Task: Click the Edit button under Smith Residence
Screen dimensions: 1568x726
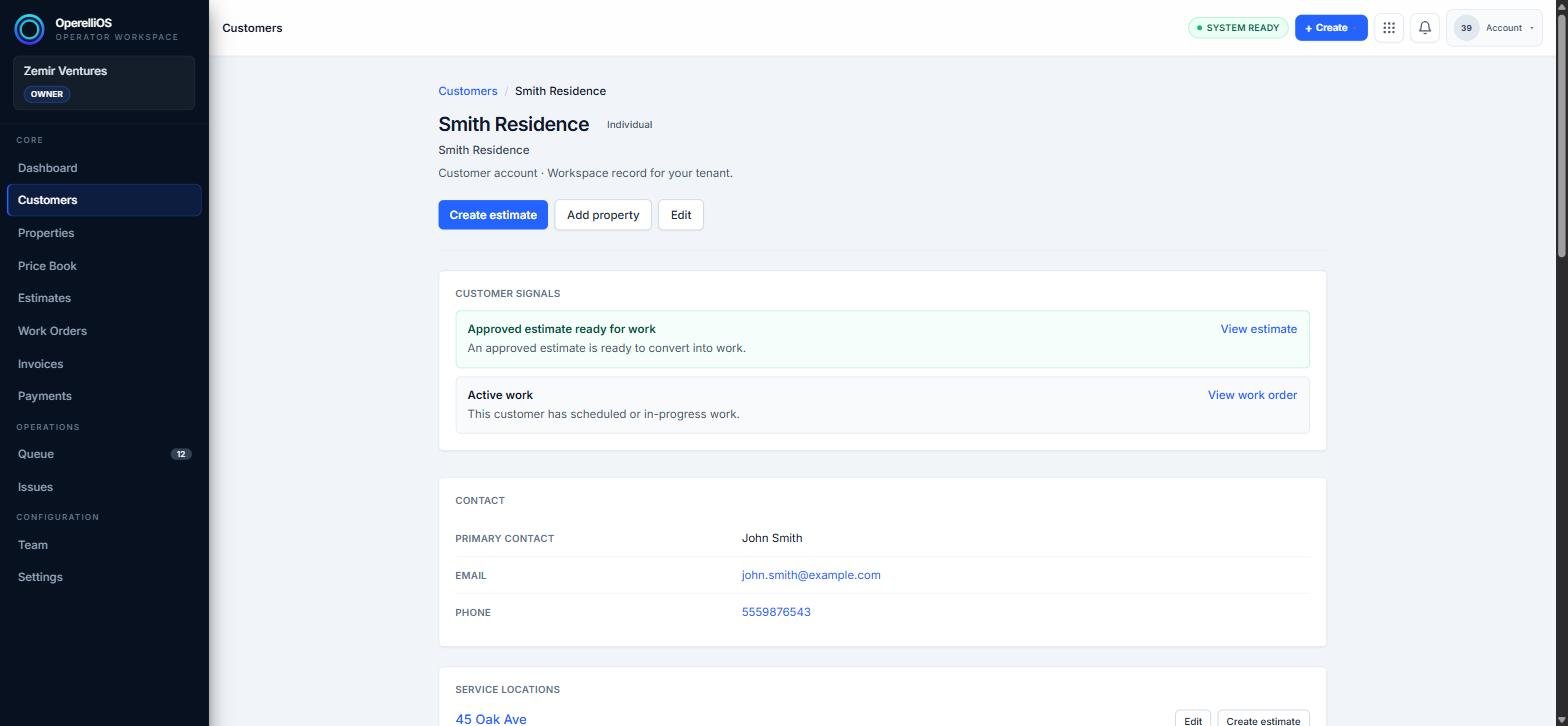Action: (681, 215)
